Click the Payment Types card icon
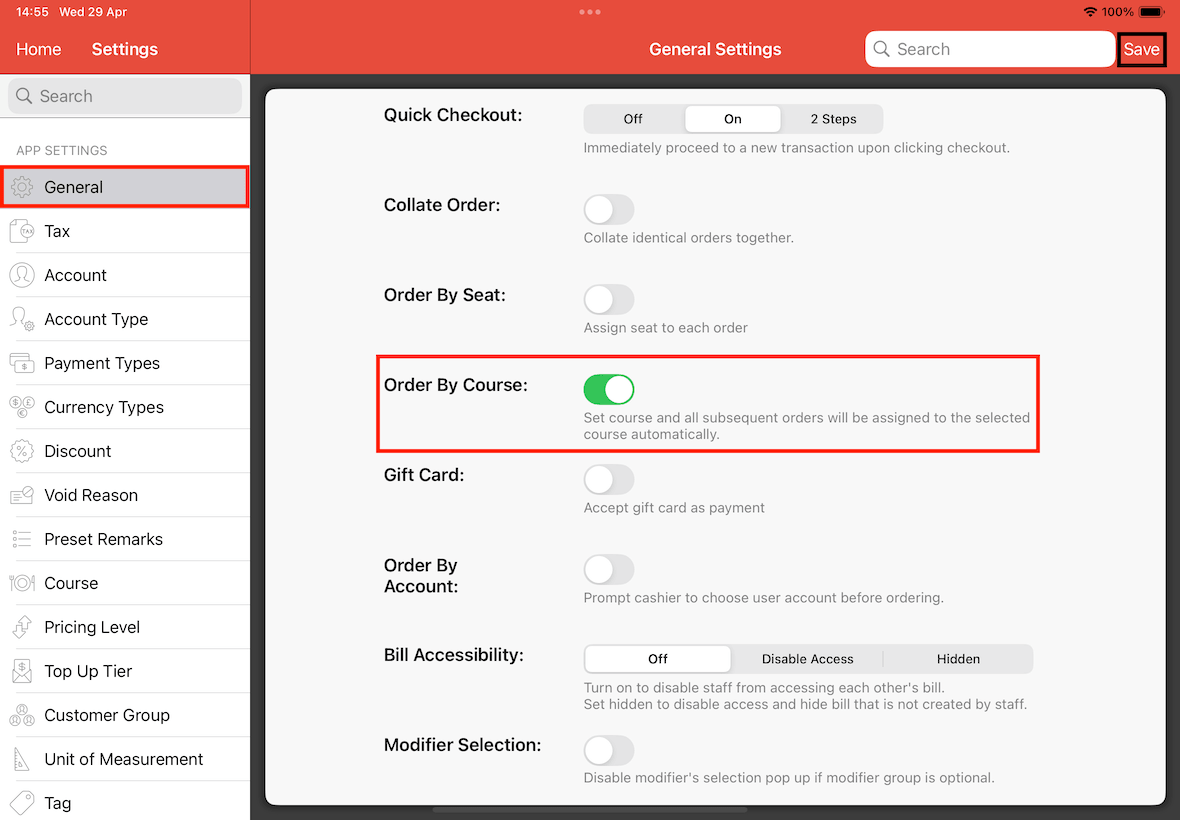This screenshot has height=820, width=1180. tap(22, 363)
